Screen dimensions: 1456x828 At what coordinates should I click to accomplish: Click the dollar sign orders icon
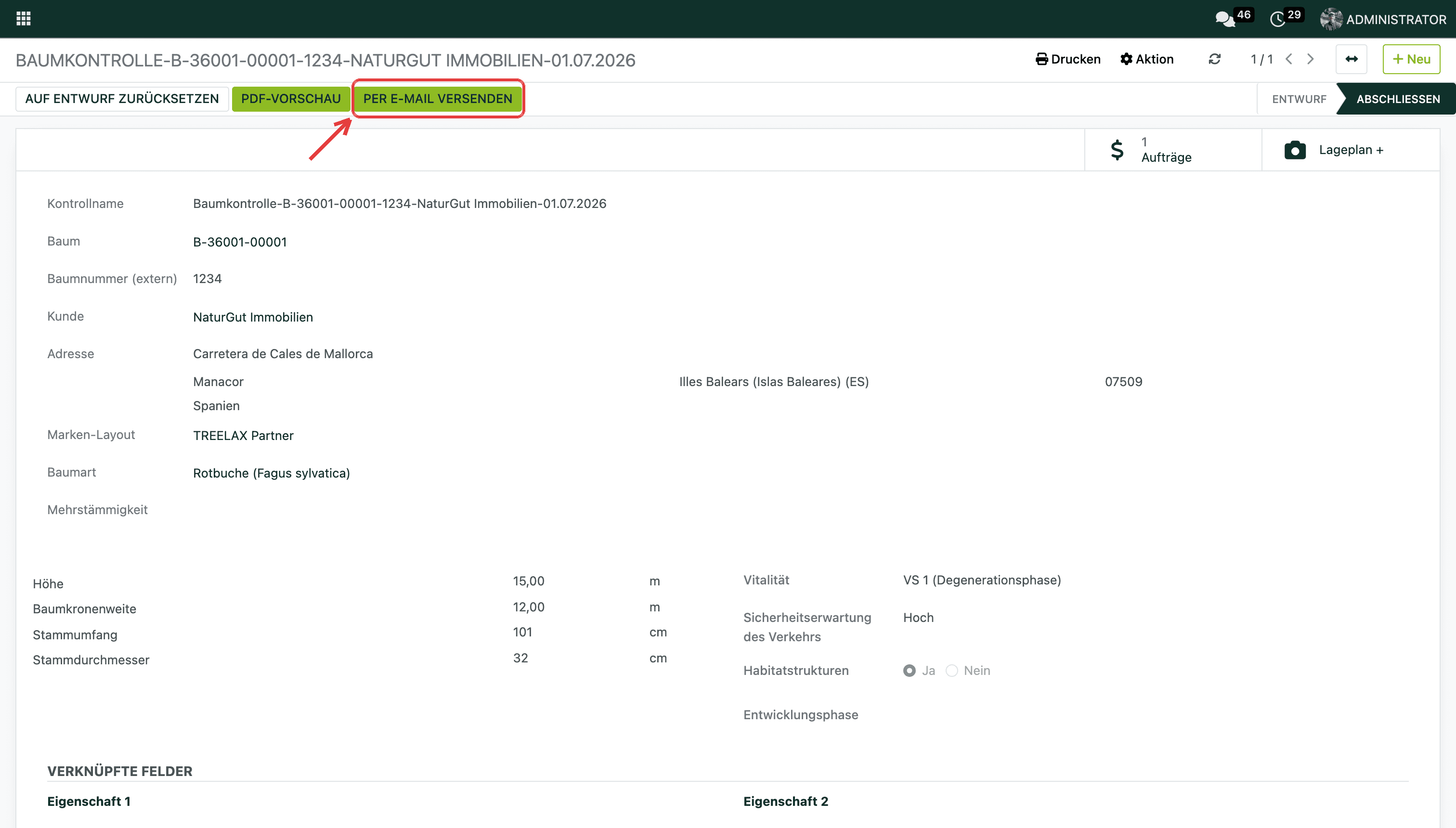pyautogui.click(x=1117, y=150)
